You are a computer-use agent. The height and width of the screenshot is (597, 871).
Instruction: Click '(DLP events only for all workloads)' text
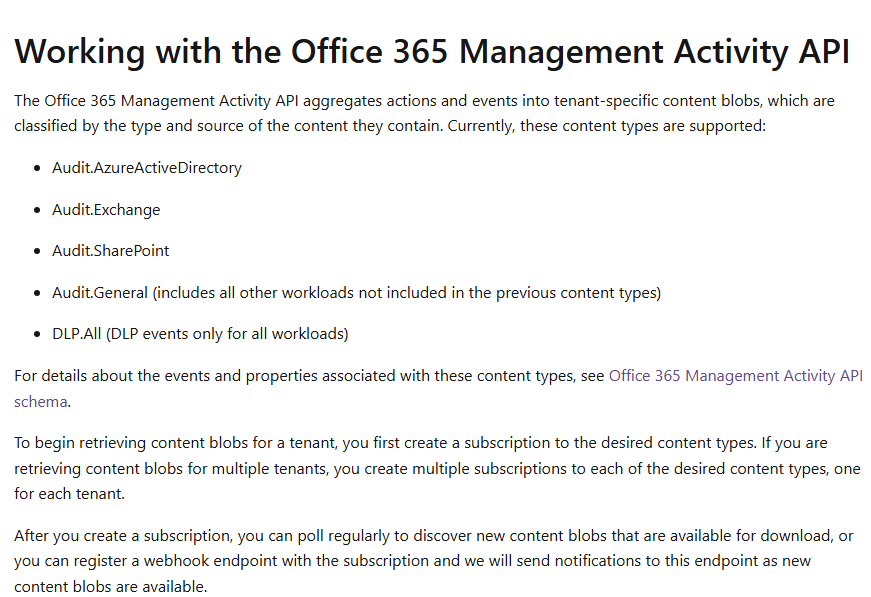point(227,334)
